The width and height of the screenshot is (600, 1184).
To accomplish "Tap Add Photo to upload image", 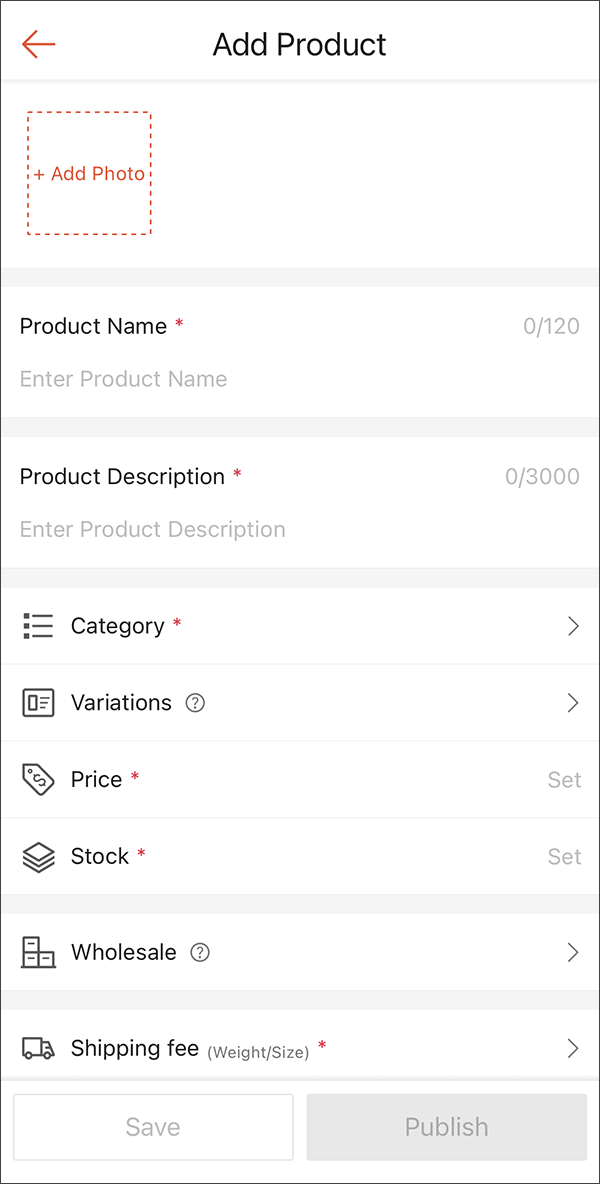I will click(89, 173).
